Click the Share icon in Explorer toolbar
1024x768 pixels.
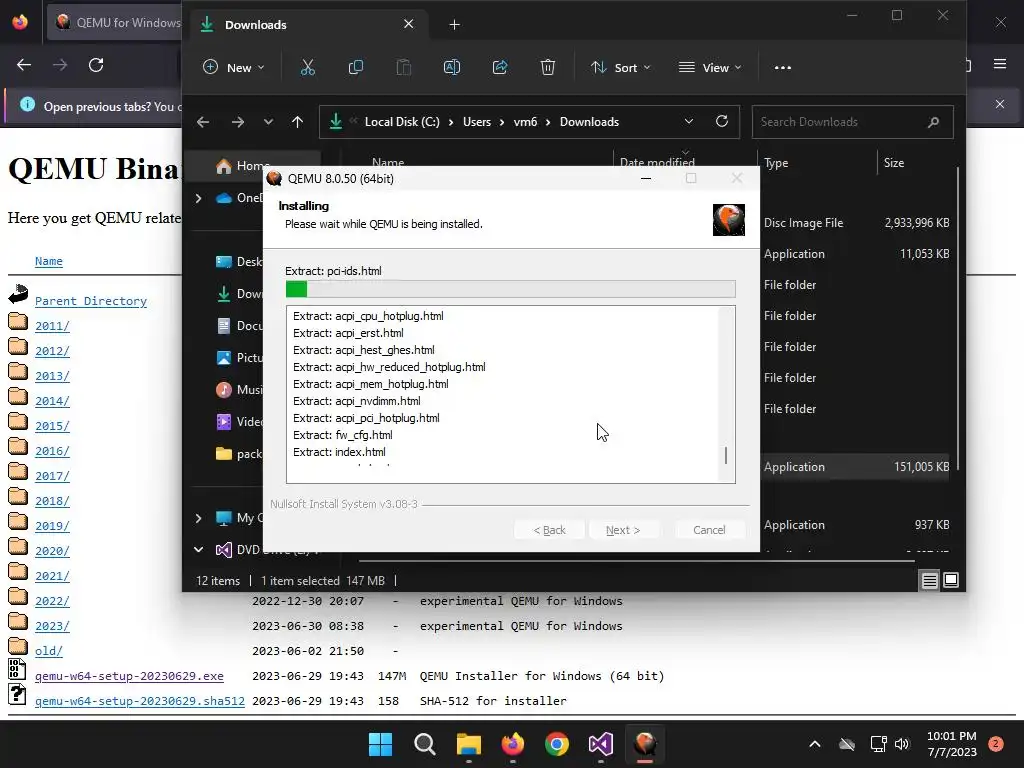tap(500, 67)
